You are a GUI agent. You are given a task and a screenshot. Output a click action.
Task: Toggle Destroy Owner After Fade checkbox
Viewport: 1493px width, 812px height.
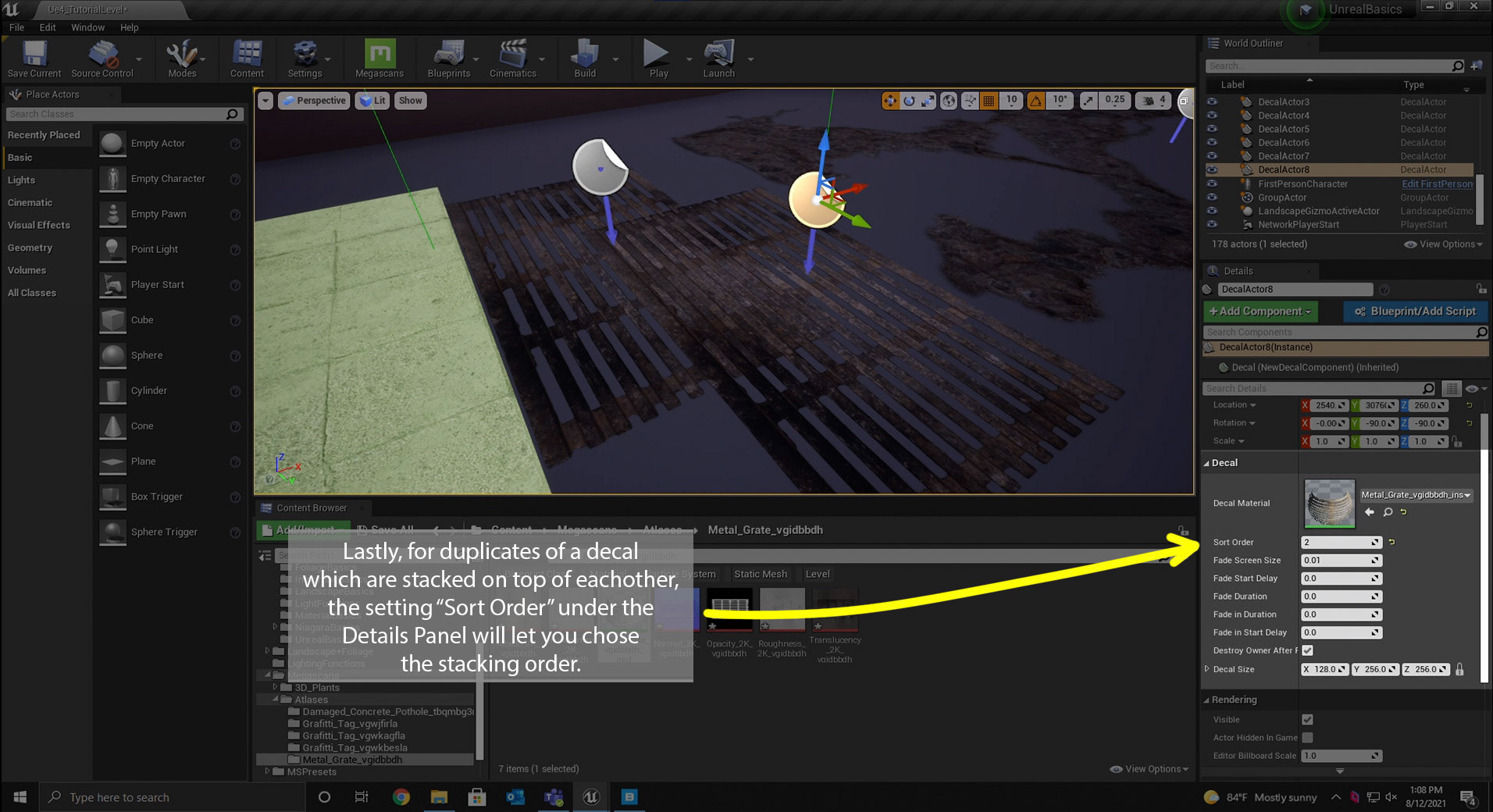(1307, 650)
